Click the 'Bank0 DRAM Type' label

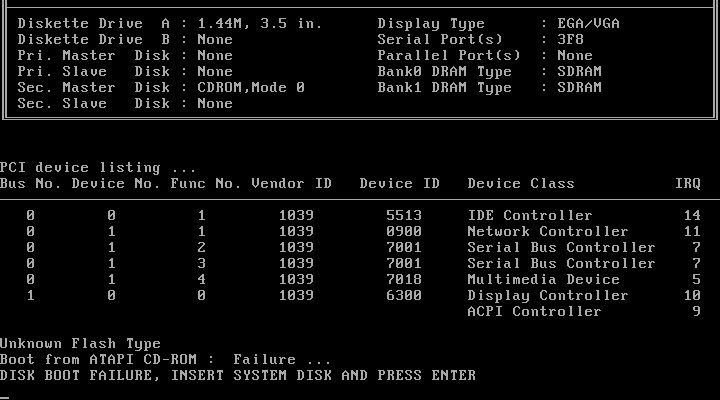(444, 72)
